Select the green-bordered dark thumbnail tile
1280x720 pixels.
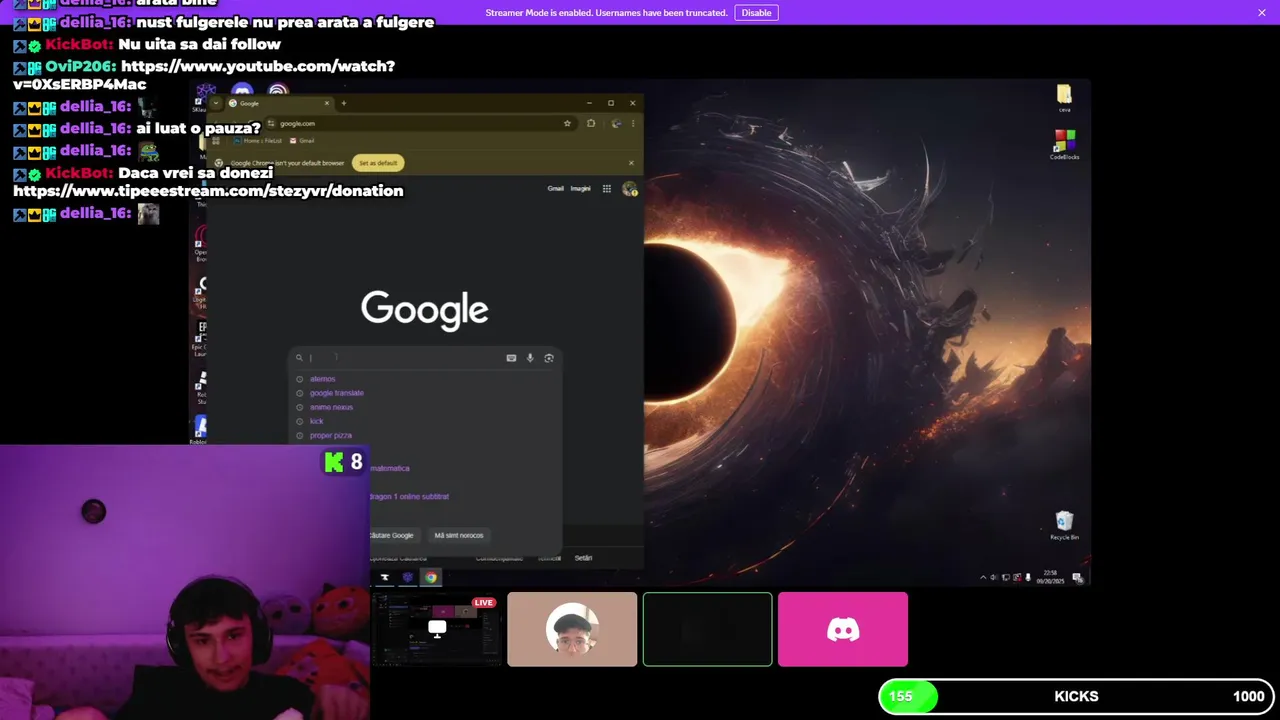point(707,629)
